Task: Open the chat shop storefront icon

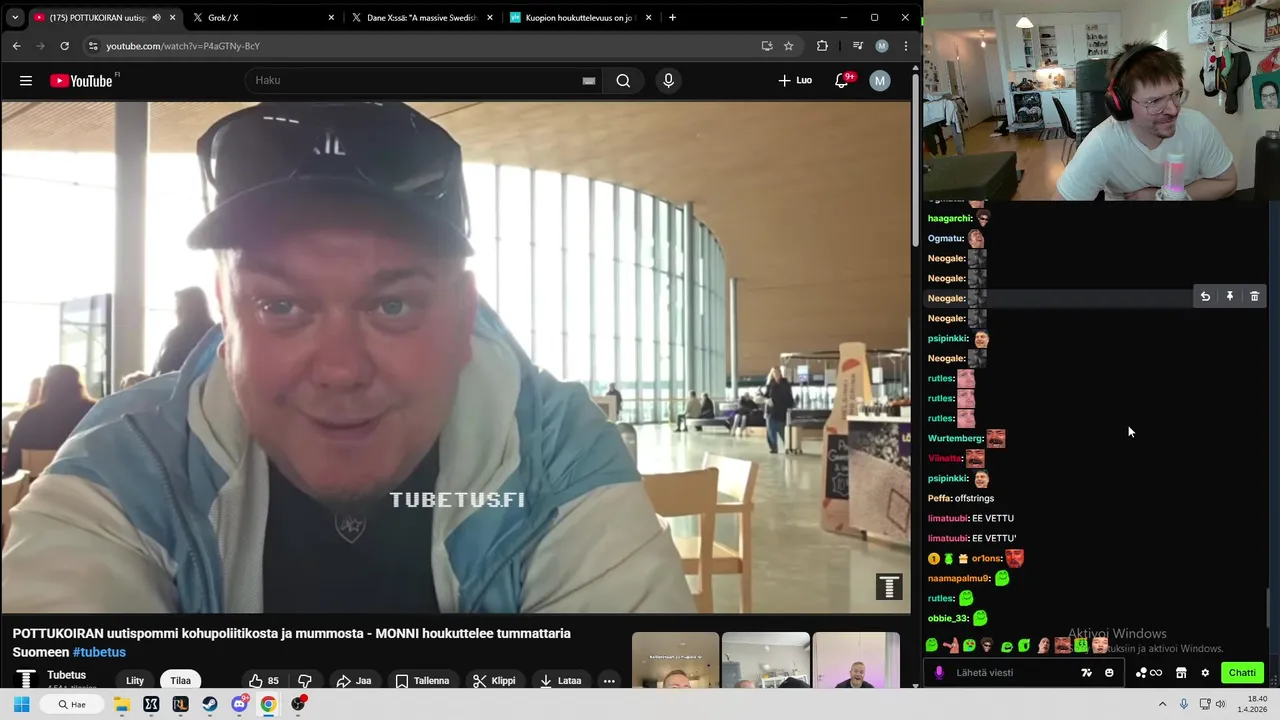Action: 1181,673
